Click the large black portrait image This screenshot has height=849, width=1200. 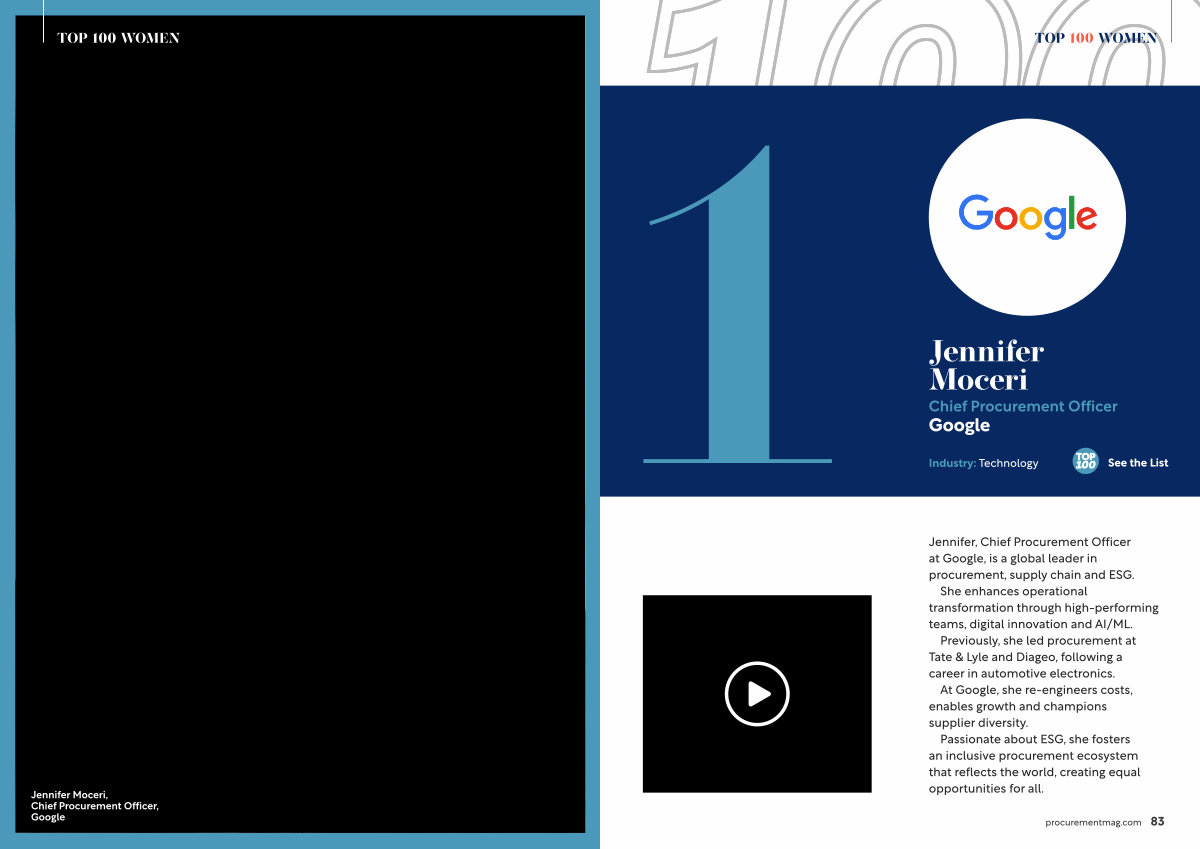pos(300,424)
